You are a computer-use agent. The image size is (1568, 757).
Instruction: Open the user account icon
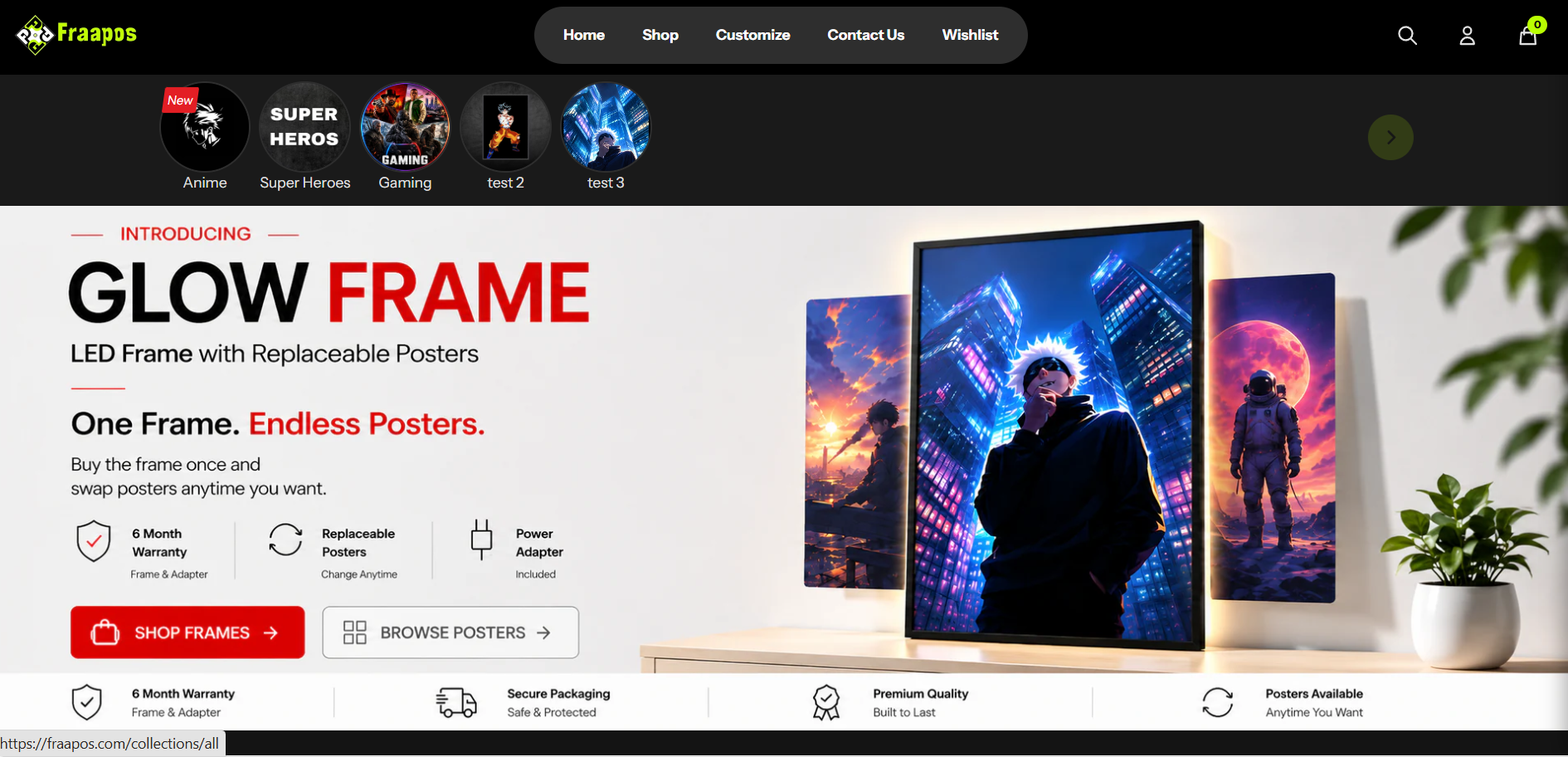tap(1467, 36)
